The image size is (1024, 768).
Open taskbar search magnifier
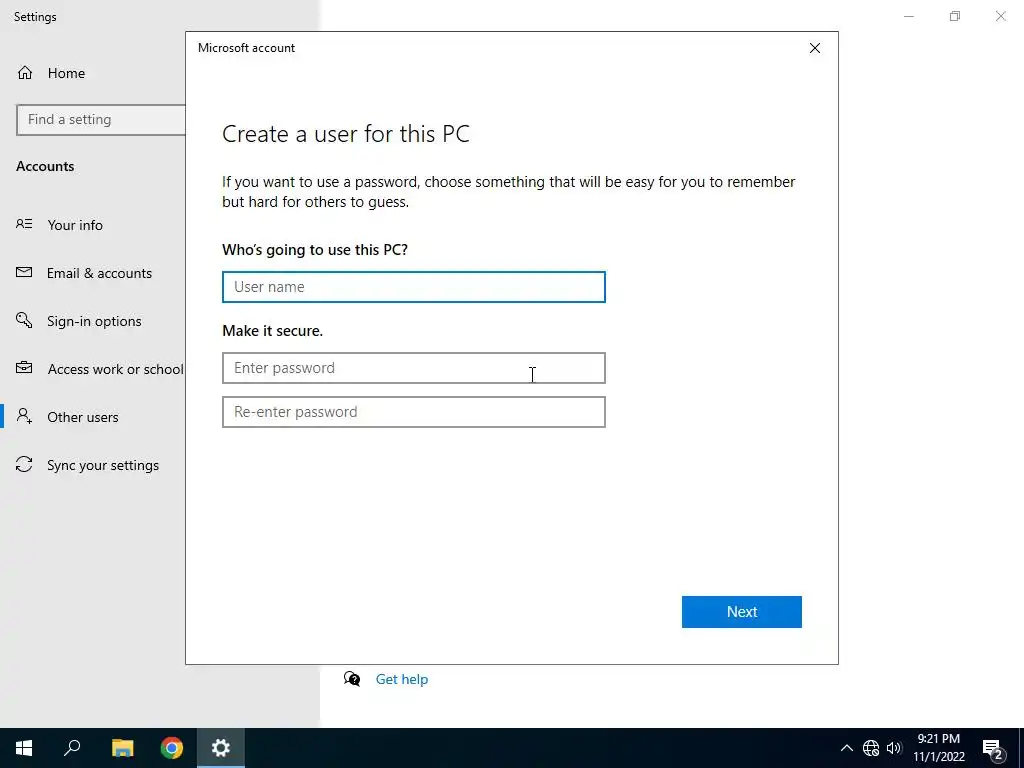(72, 748)
